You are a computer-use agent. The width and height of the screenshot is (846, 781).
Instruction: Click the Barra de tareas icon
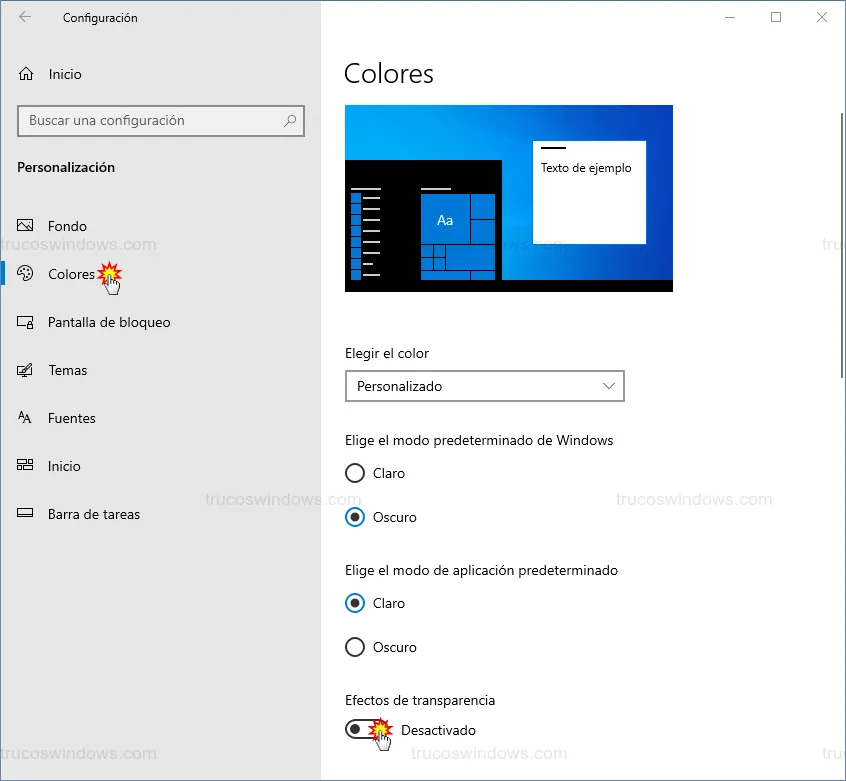26,514
